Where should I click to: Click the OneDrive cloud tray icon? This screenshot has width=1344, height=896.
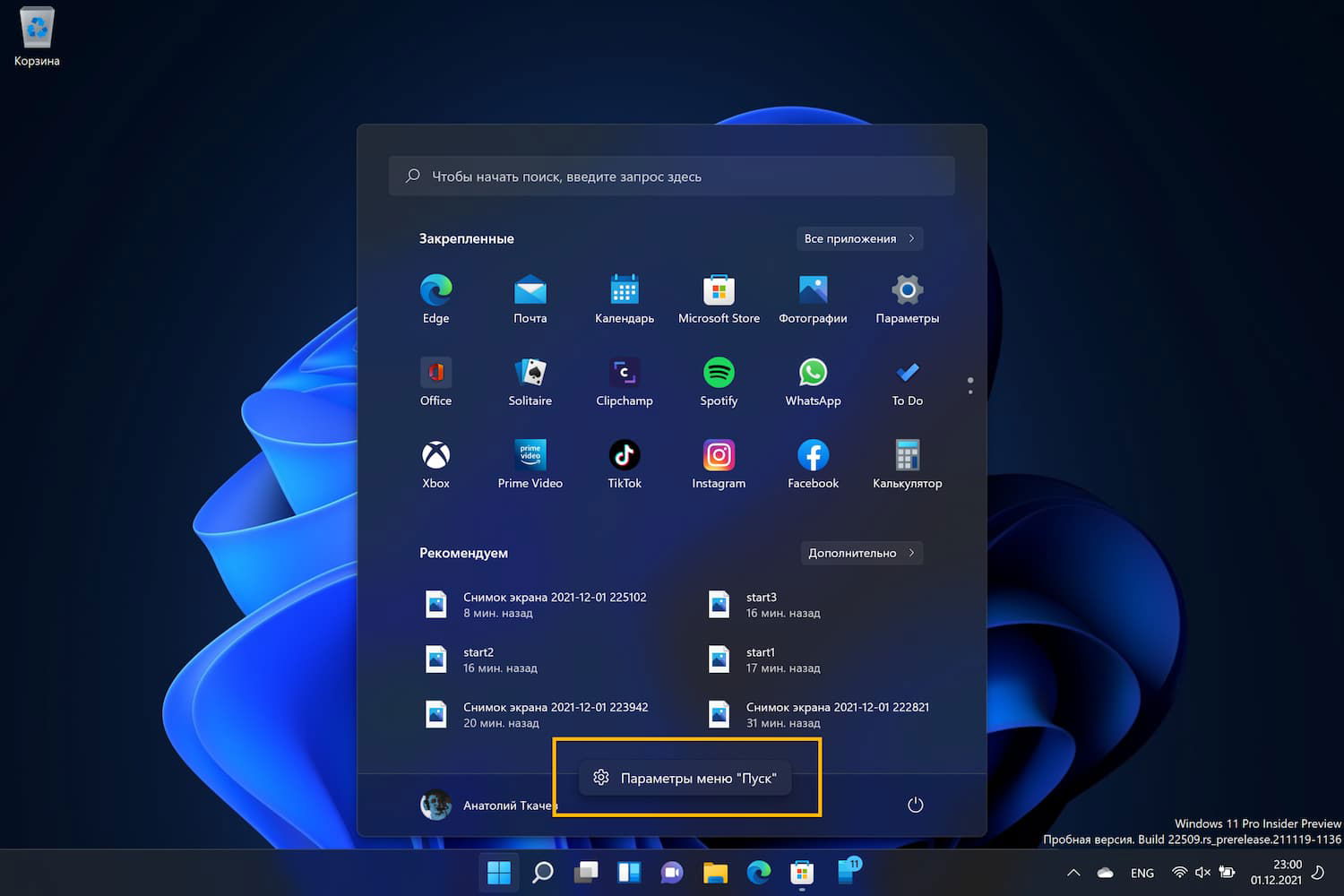1106,873
